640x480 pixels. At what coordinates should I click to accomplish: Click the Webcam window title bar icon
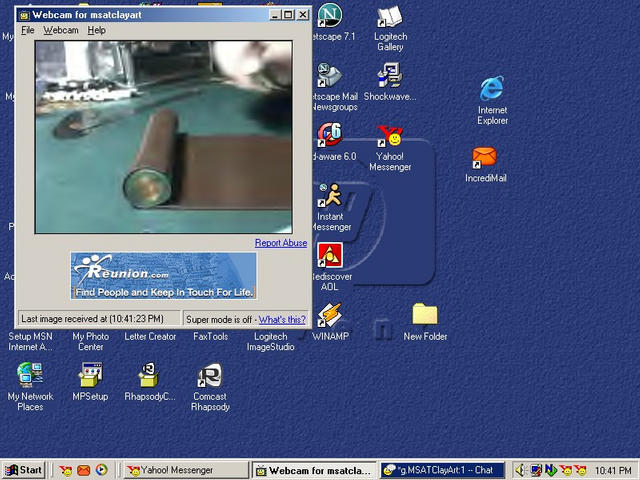[24, 15]
